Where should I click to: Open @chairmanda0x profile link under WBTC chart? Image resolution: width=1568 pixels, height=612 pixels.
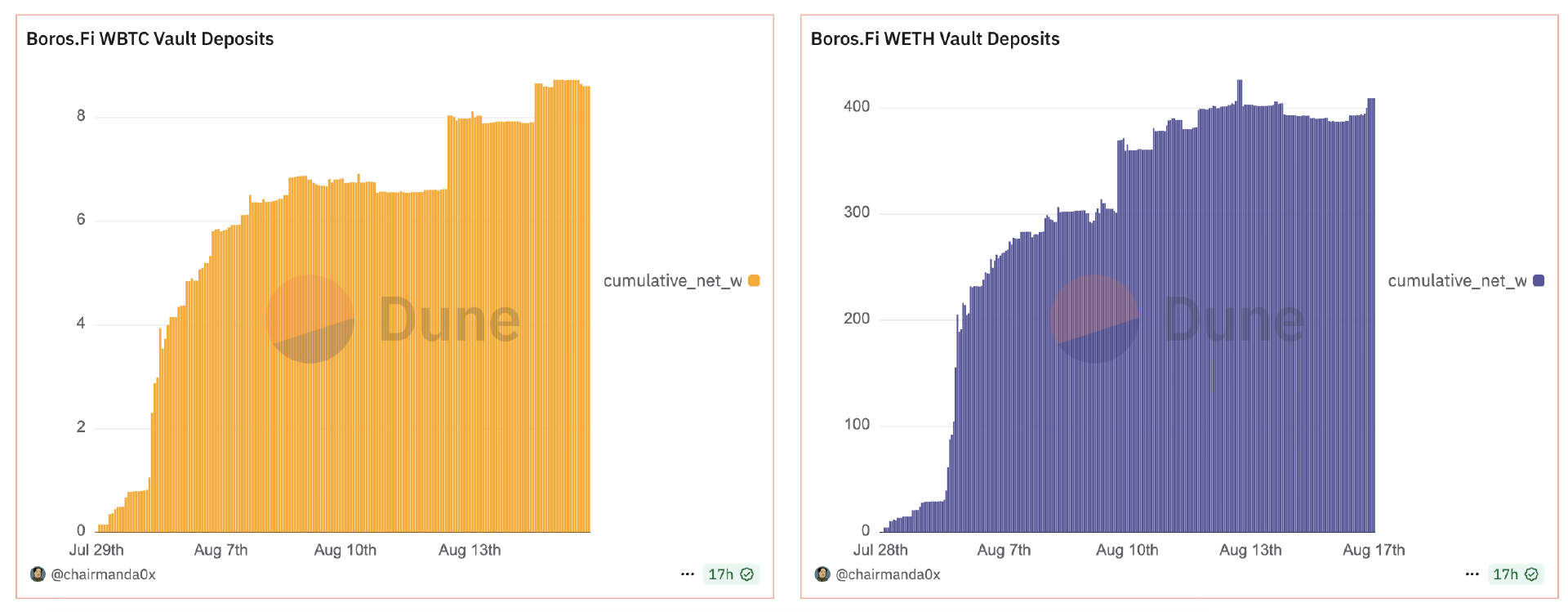(x=104, y=574)
